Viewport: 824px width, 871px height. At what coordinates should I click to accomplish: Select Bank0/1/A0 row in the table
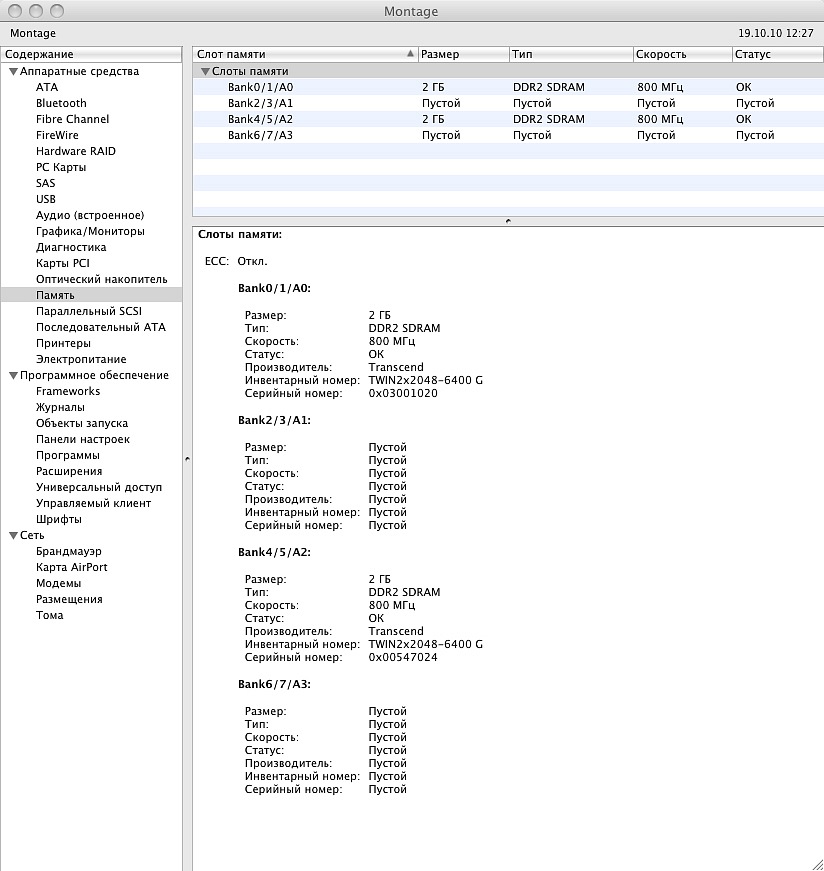[508, 87]
